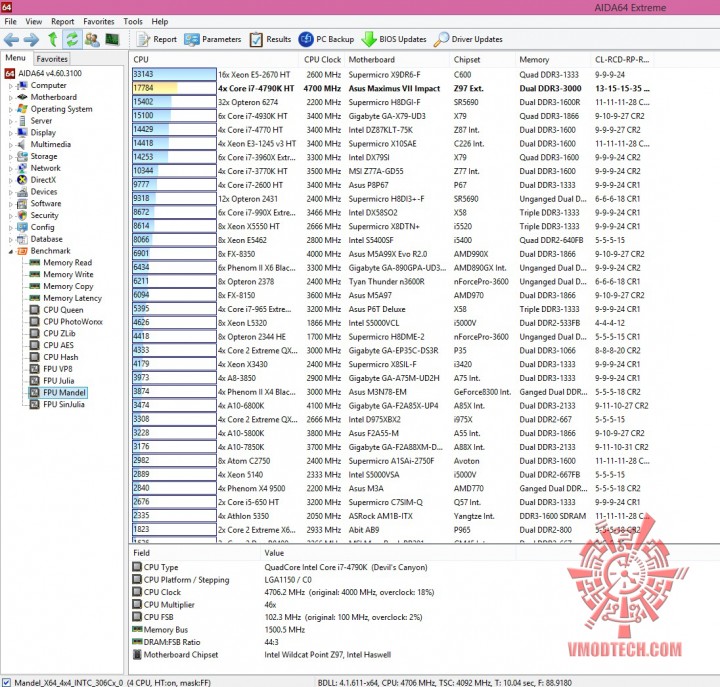Viewport: 720px width, 687px height.
Task: Expand the Operating System tree node
Action: point(11,110)
